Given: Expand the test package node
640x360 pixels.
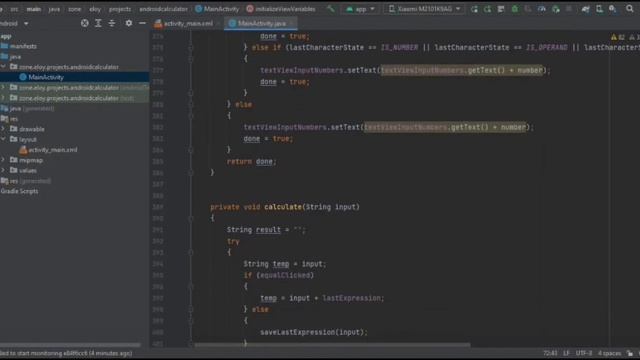Looking at the screenshot, I should point(3,98).
